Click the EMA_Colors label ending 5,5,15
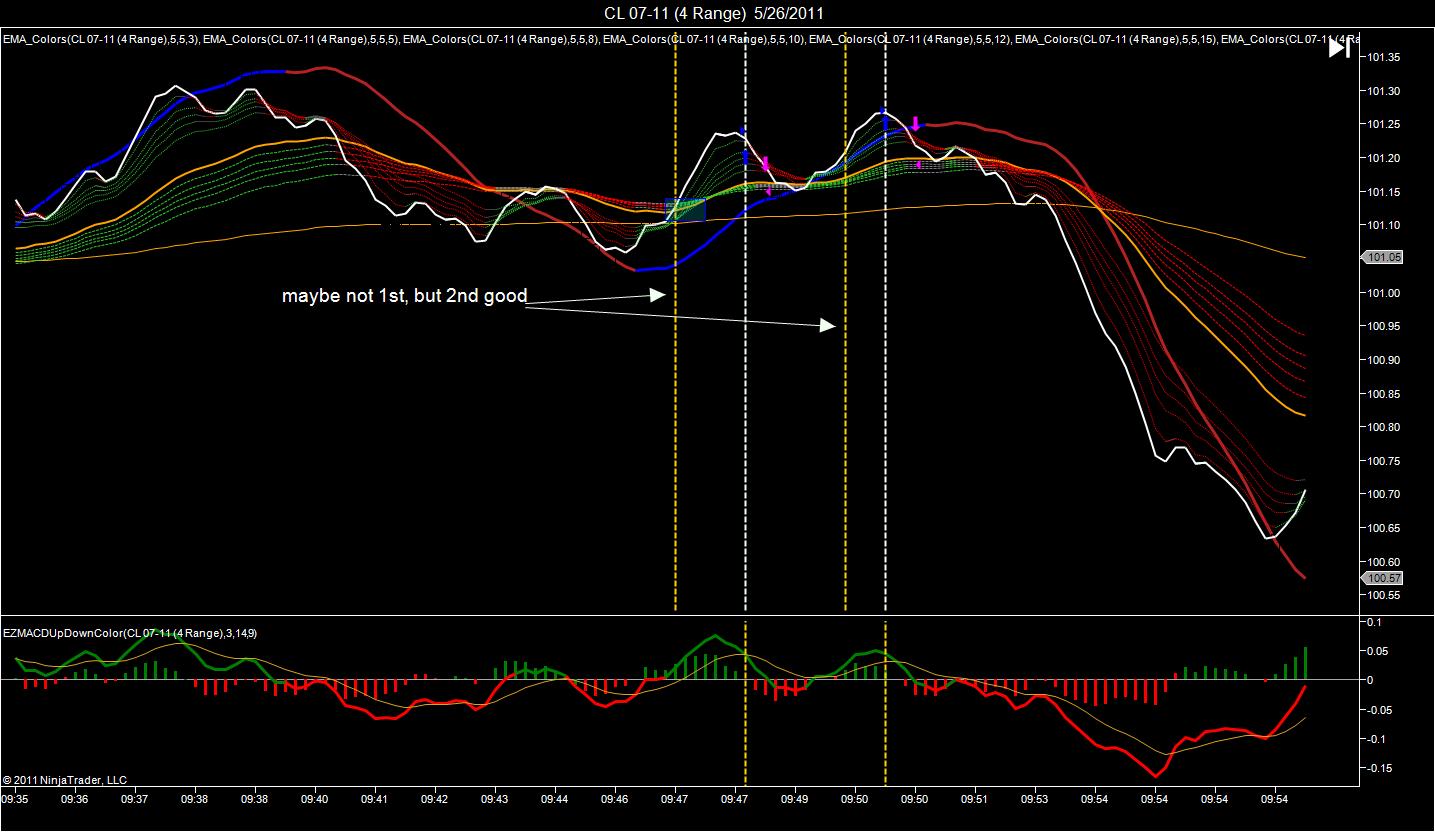Viewport: 1435px width, 832px height. point(1116,40)
